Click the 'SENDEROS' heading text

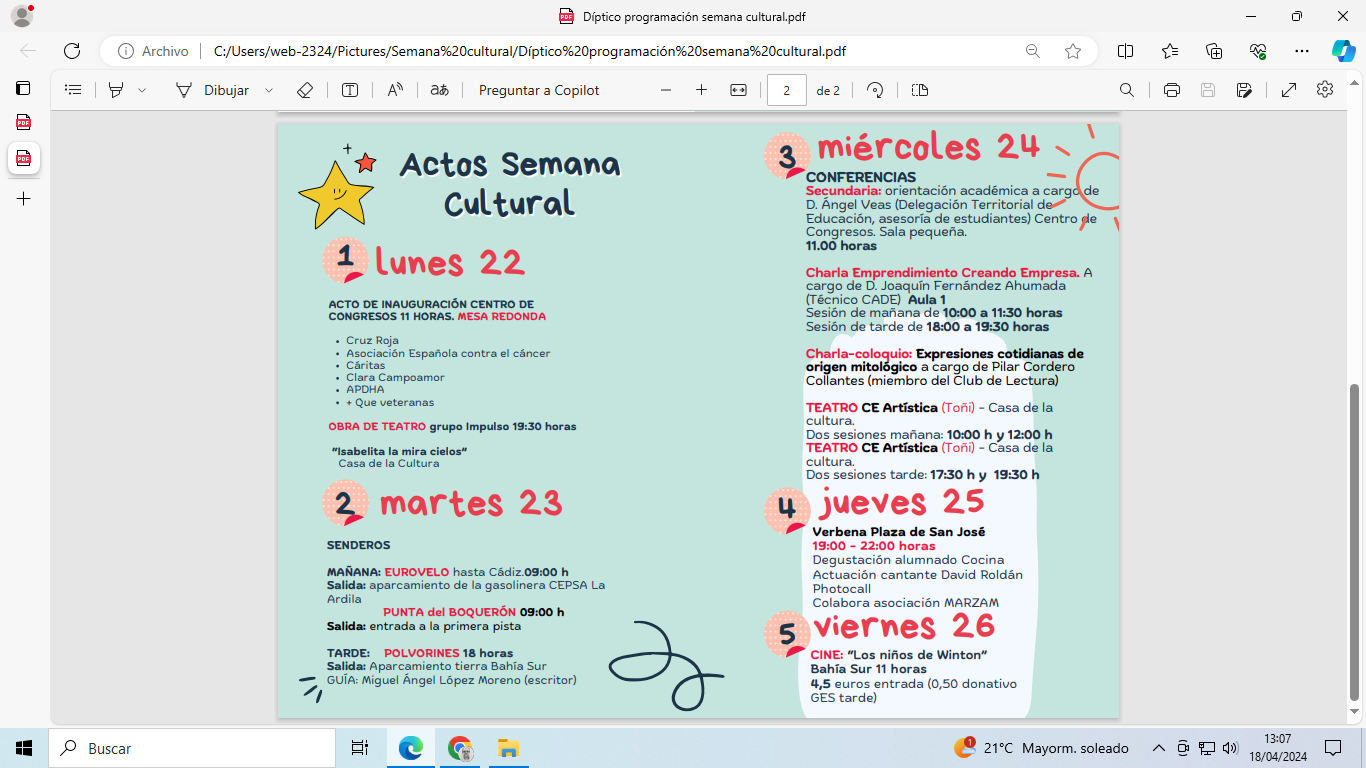pos(359,545)
